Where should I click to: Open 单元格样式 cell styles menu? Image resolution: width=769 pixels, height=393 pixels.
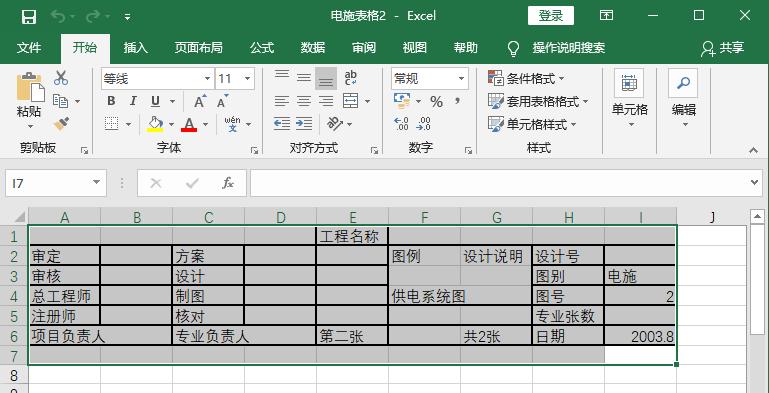(532, 124)
